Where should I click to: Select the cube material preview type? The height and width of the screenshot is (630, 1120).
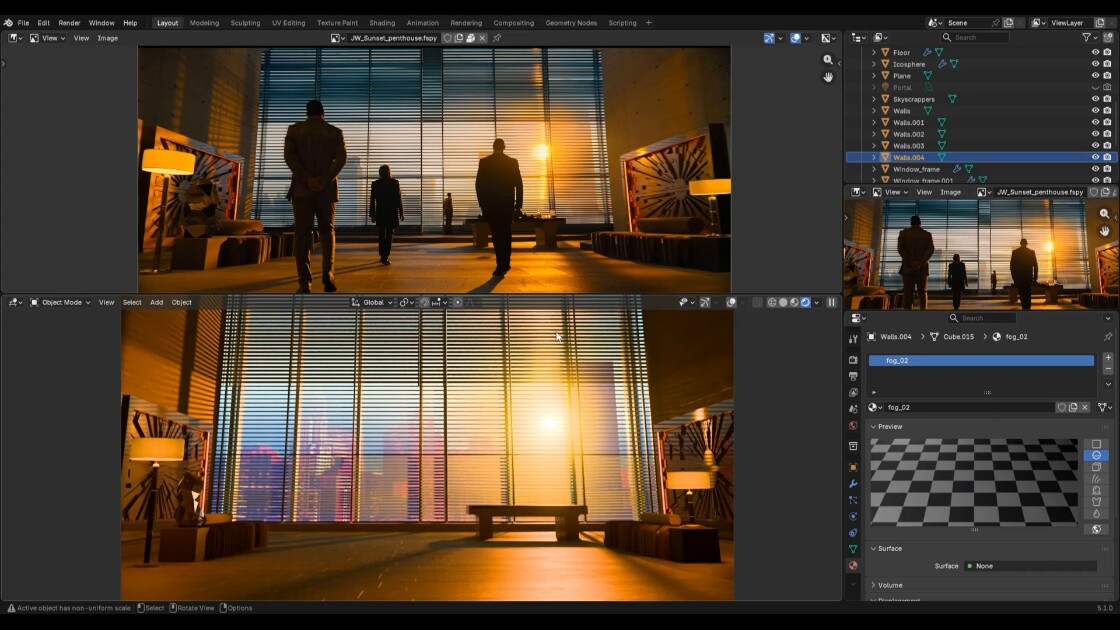coord(1096,467)
